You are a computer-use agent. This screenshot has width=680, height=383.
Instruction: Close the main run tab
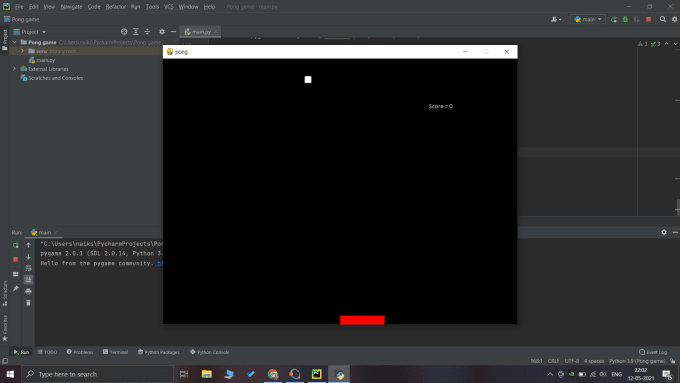click(56, 232)
